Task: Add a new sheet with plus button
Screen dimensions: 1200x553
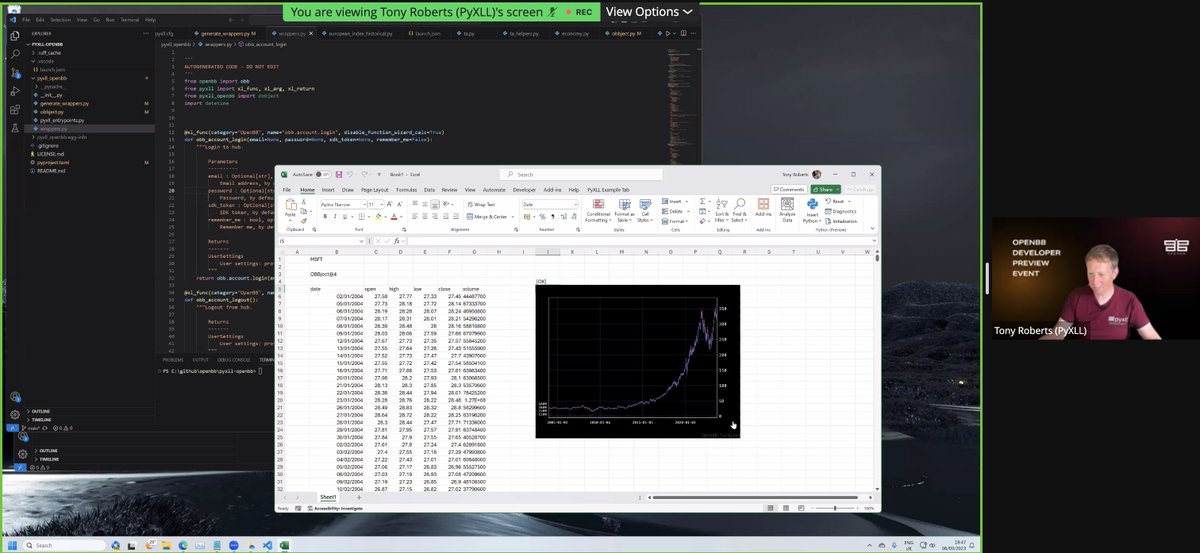Action: [x=359, y=497]
